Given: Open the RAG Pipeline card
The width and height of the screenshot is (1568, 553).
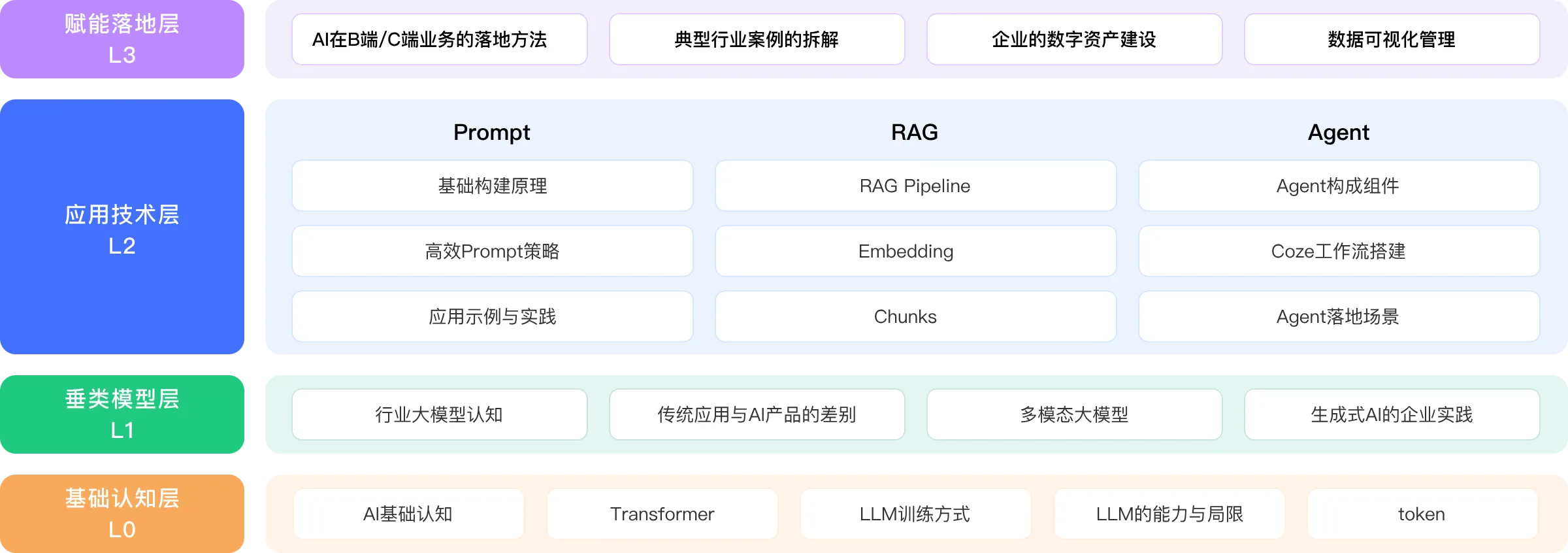Looking at the screenshot, I should [915, 186].
